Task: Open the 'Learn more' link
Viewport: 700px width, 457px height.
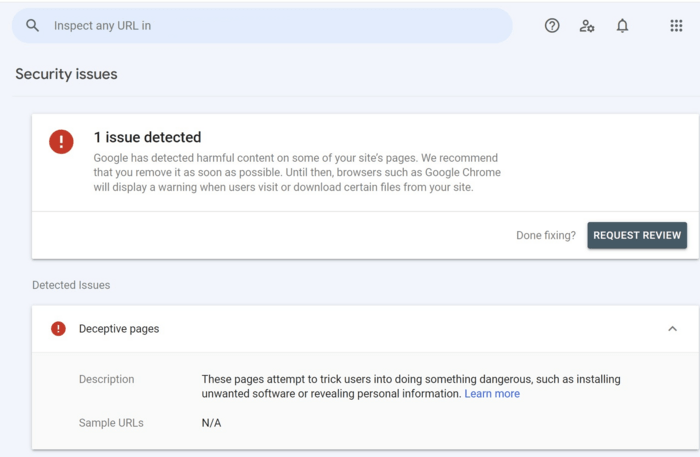Action: pyautogui.click(x=492, y=394)
